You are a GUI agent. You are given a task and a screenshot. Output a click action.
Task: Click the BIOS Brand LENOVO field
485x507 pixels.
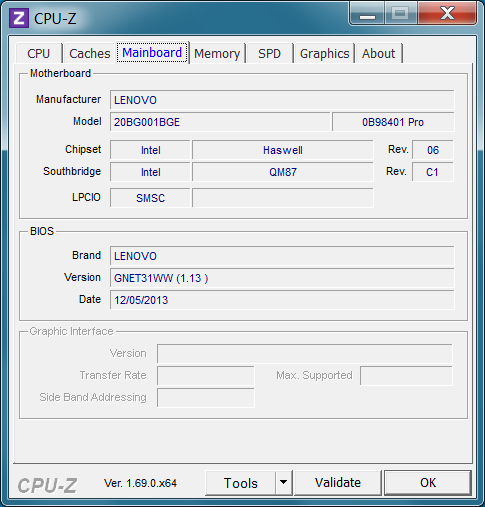coord(282,256)
